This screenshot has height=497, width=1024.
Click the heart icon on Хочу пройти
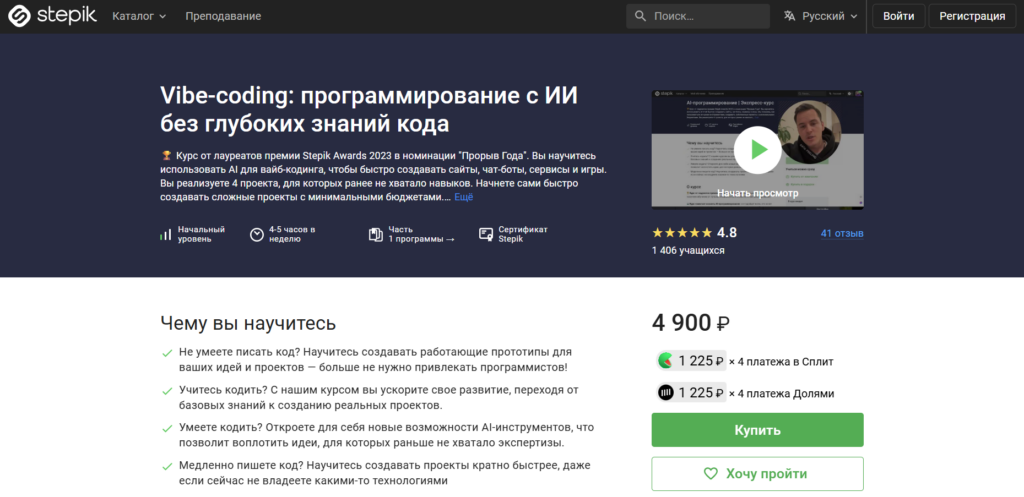(x=711, y=473)
